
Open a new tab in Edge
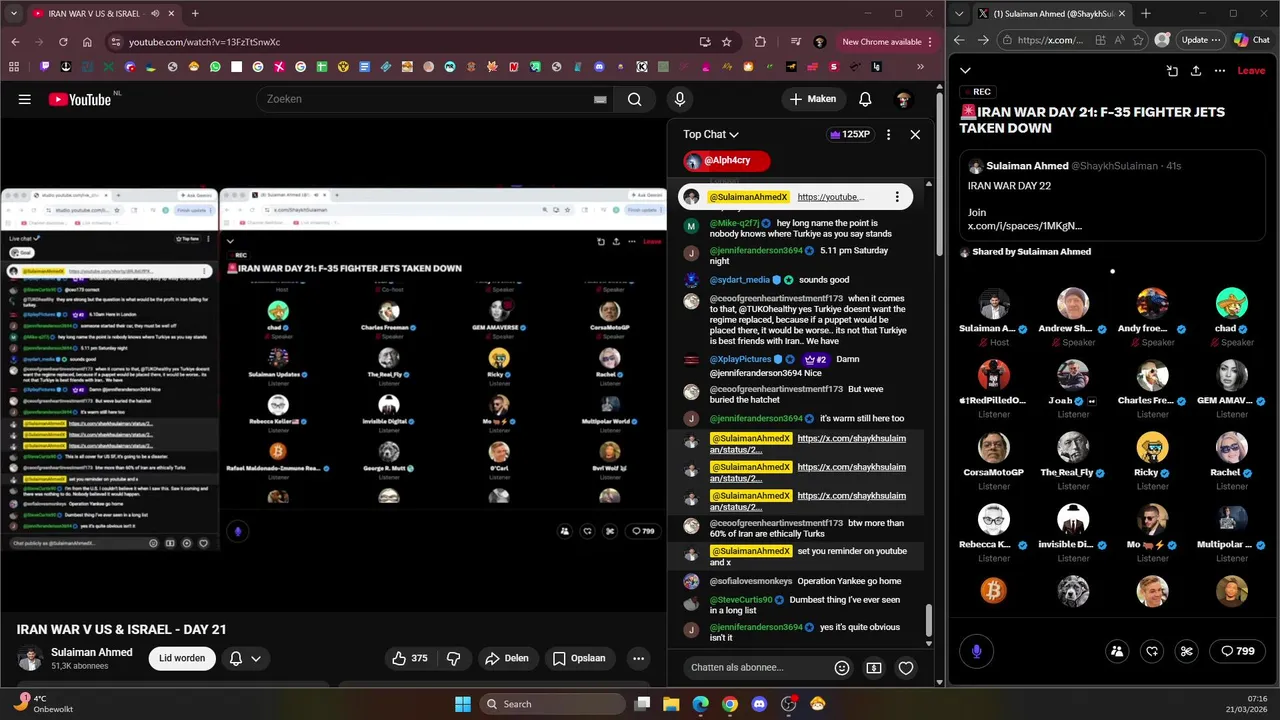1146,14
